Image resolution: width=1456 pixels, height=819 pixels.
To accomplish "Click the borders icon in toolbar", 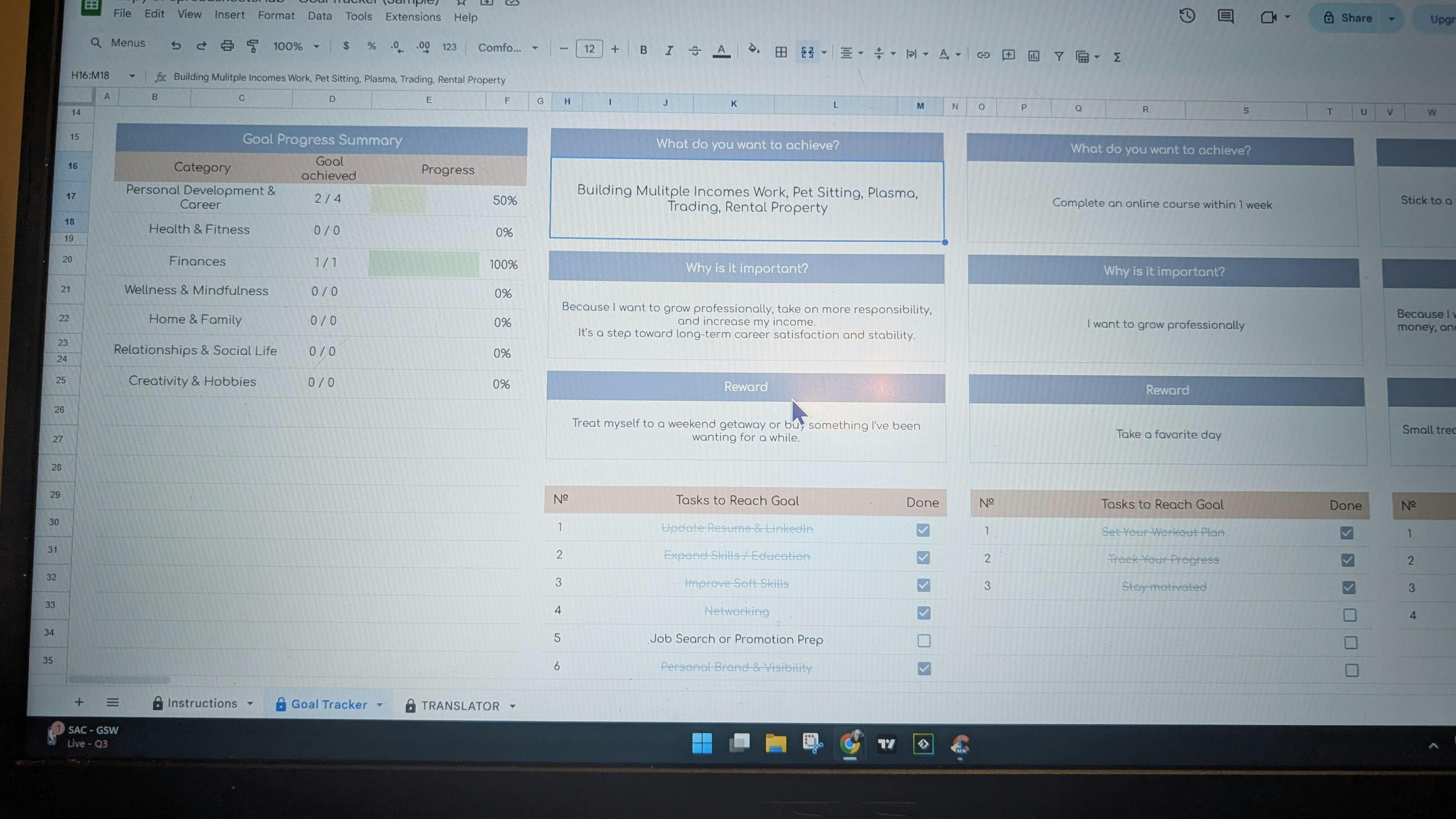I will [x=781, y=53].
